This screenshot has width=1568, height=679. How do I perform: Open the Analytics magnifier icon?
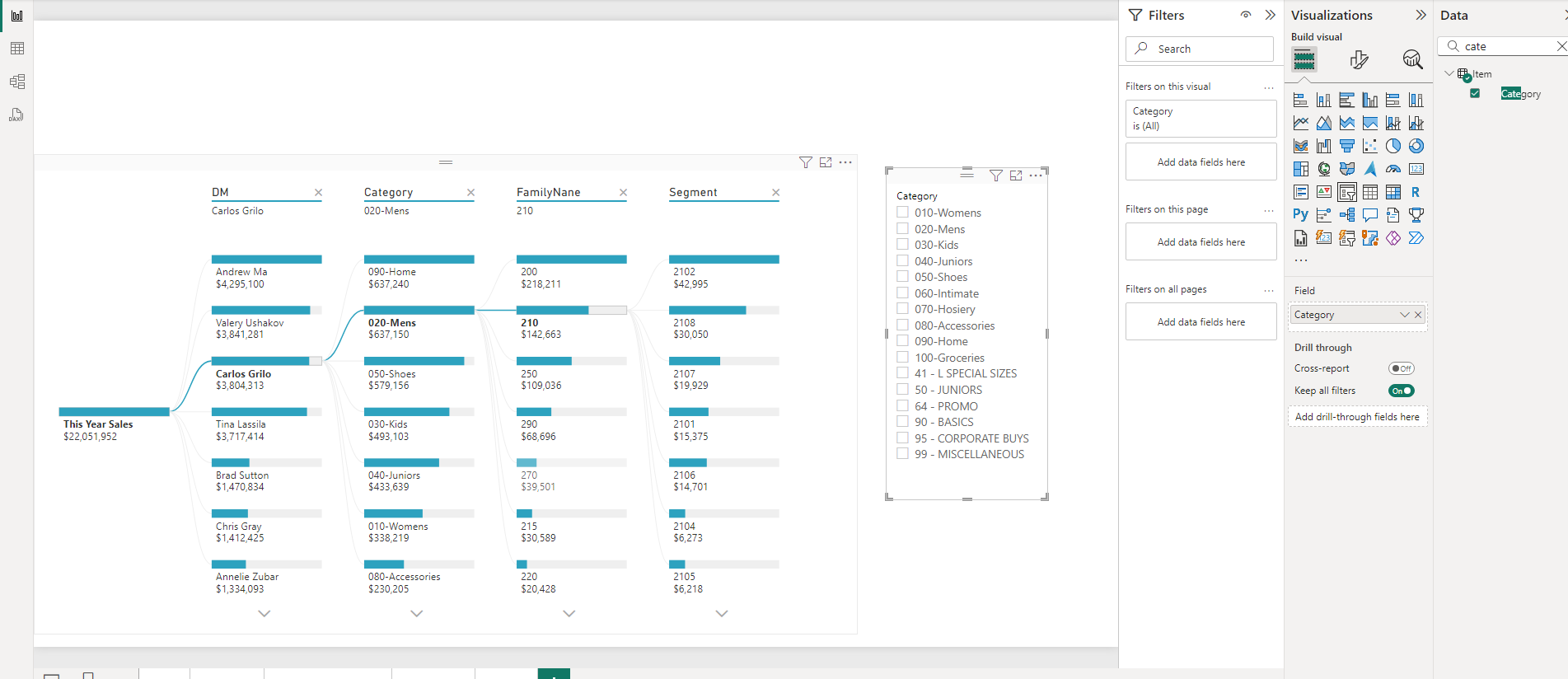click(x=1412, y=59)
